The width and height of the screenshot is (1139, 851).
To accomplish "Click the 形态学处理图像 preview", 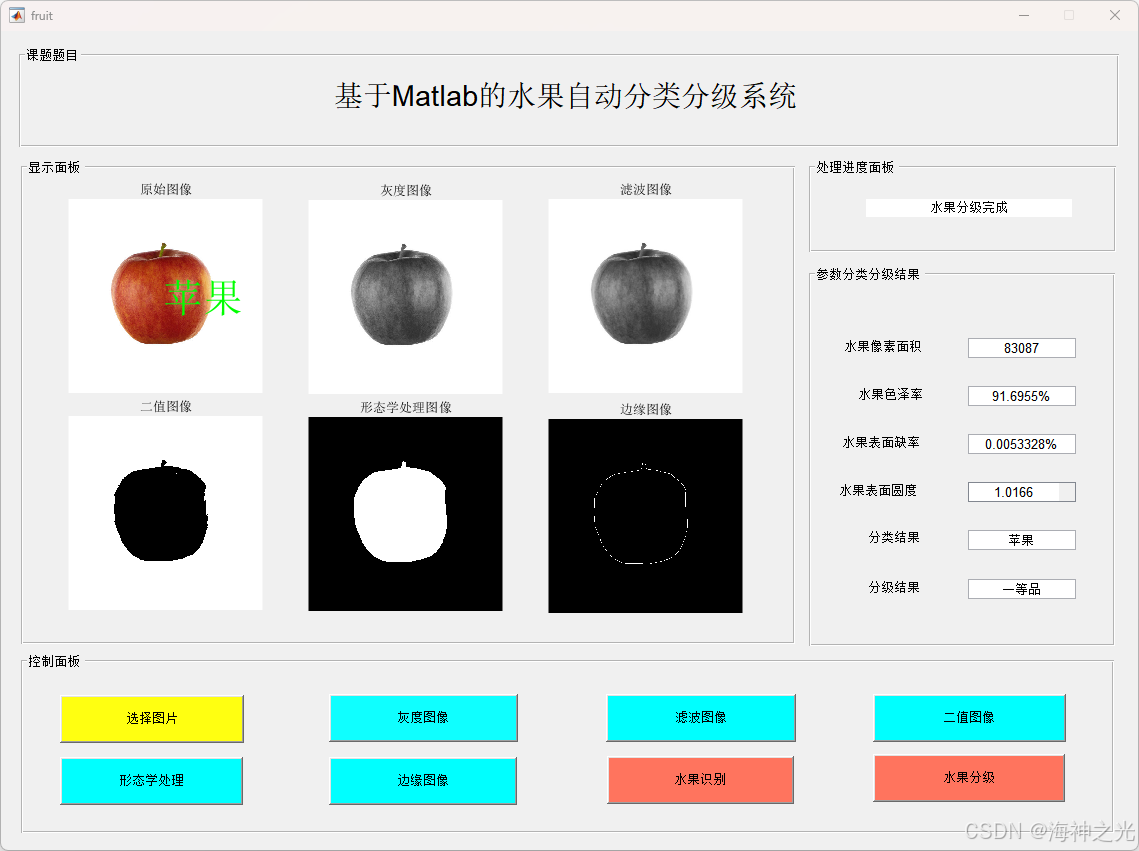I will (404, 513).
